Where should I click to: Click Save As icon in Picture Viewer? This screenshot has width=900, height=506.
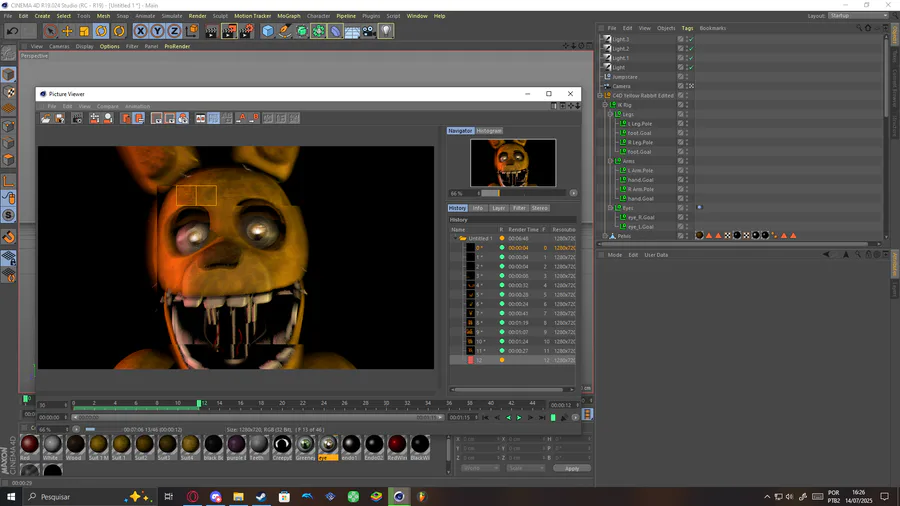pos(59,118)
